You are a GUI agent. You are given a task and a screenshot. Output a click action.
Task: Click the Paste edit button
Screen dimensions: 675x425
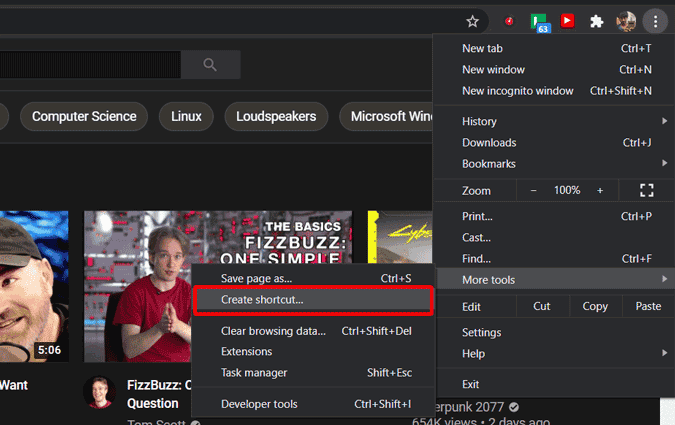(x=648, y=306)
